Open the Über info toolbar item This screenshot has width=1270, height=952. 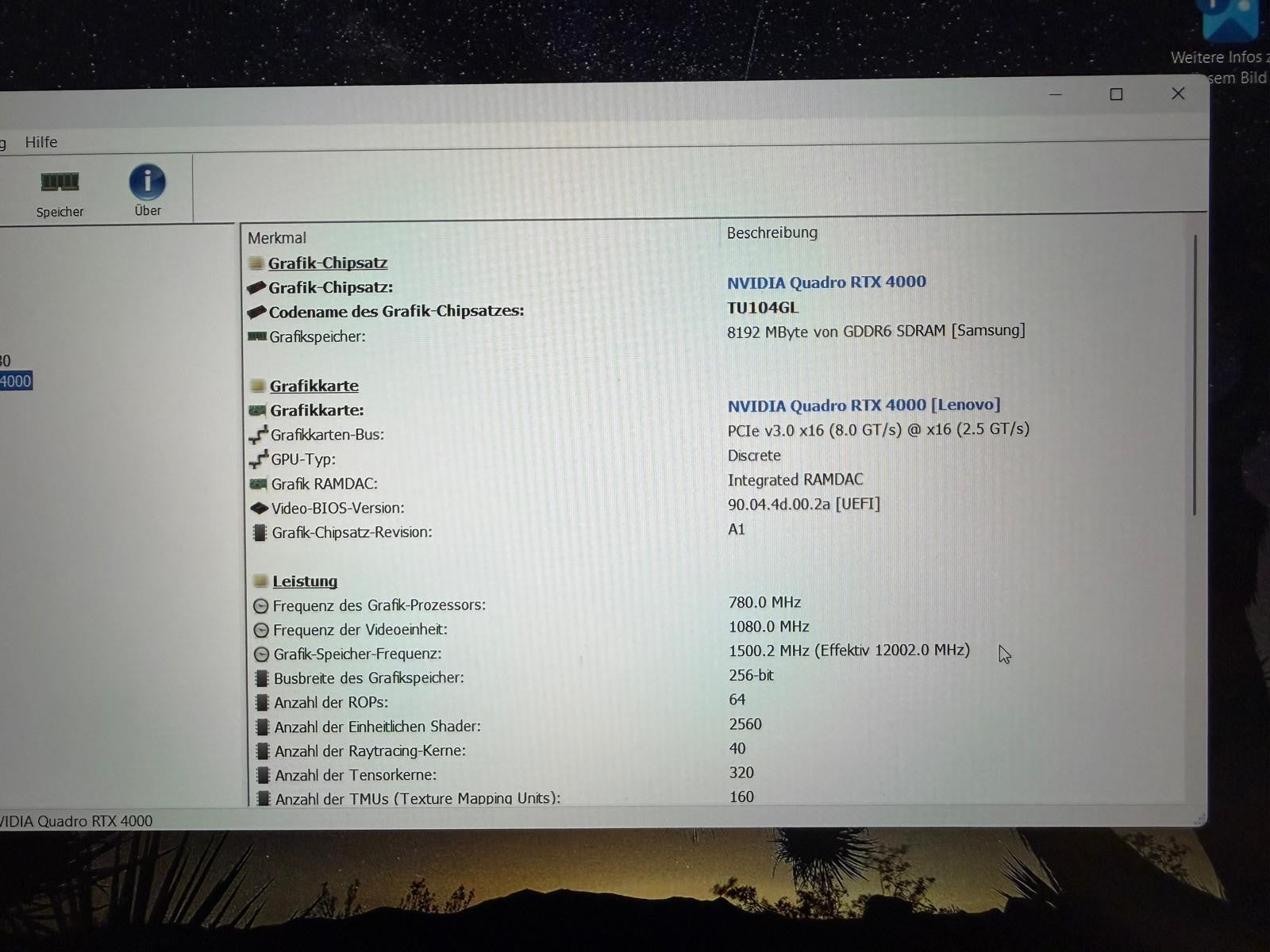148,190
